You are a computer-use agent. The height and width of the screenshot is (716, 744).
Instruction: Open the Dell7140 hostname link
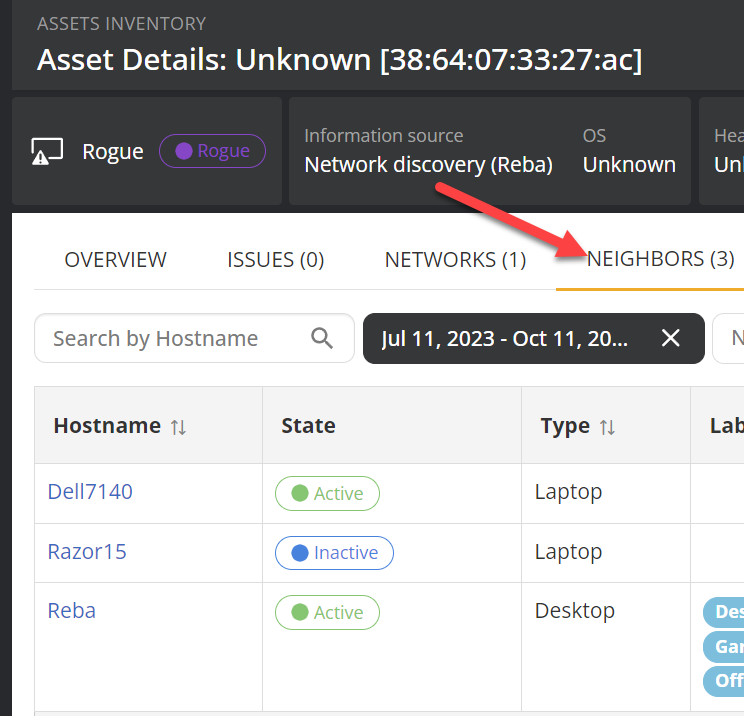tap(90, 491)
